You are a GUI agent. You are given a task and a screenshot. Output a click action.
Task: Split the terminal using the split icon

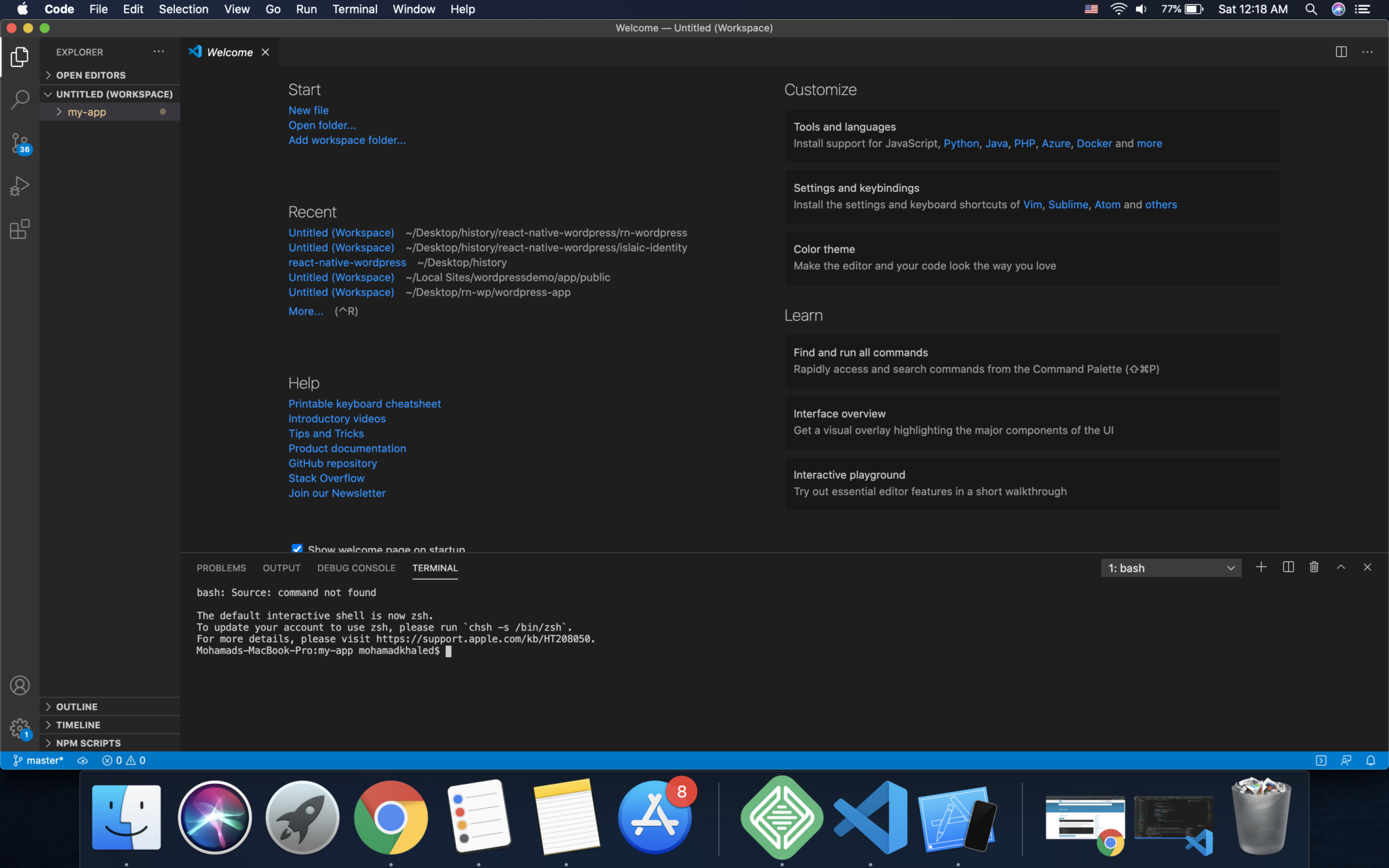point(1287,567)
